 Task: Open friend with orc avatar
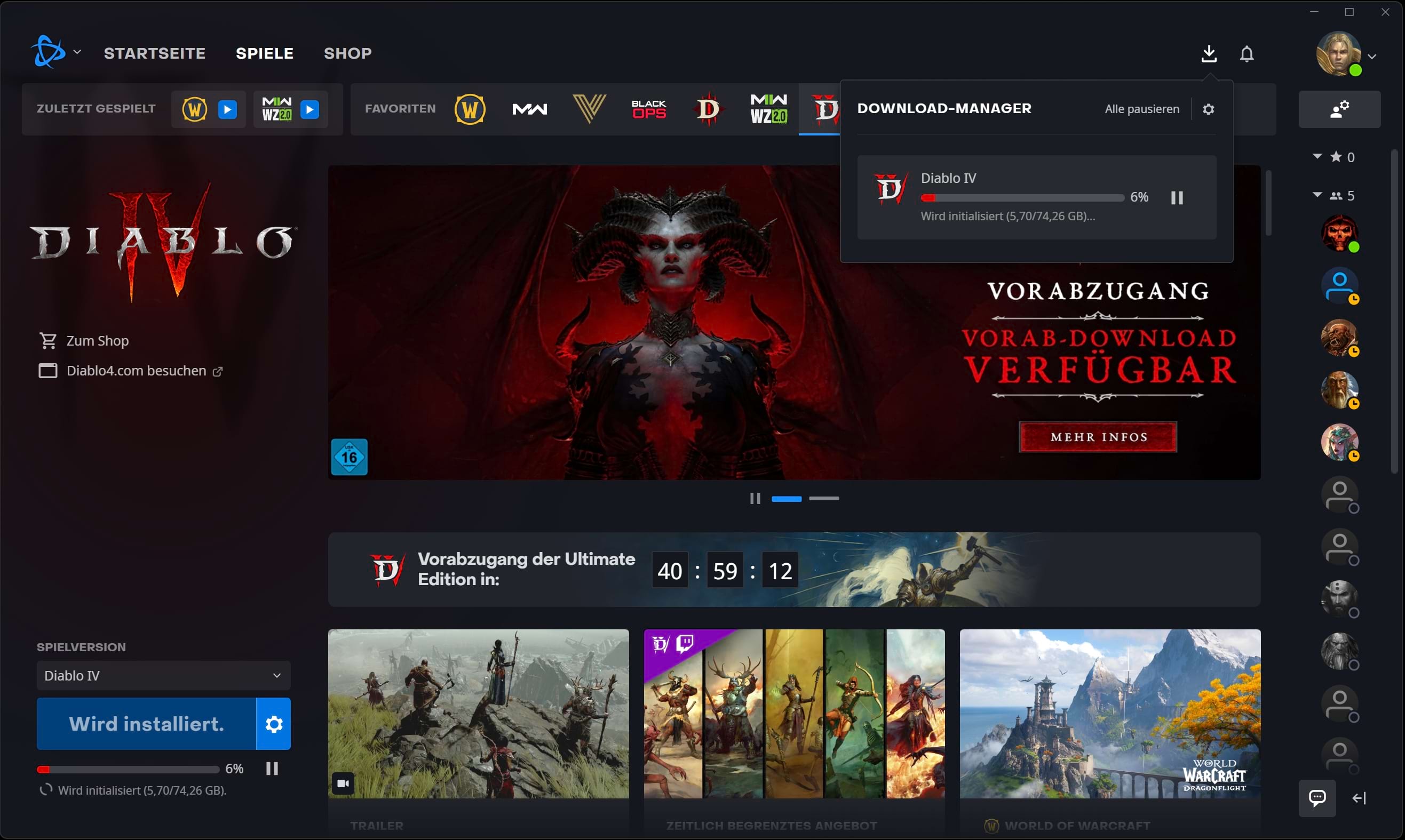(1339, 338)
